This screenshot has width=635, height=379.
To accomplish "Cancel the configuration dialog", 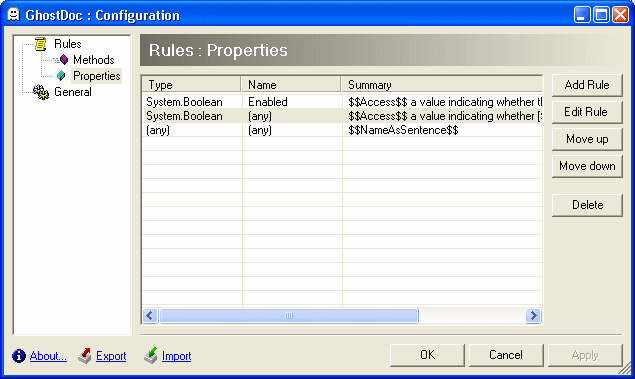I will pos(506,355).
